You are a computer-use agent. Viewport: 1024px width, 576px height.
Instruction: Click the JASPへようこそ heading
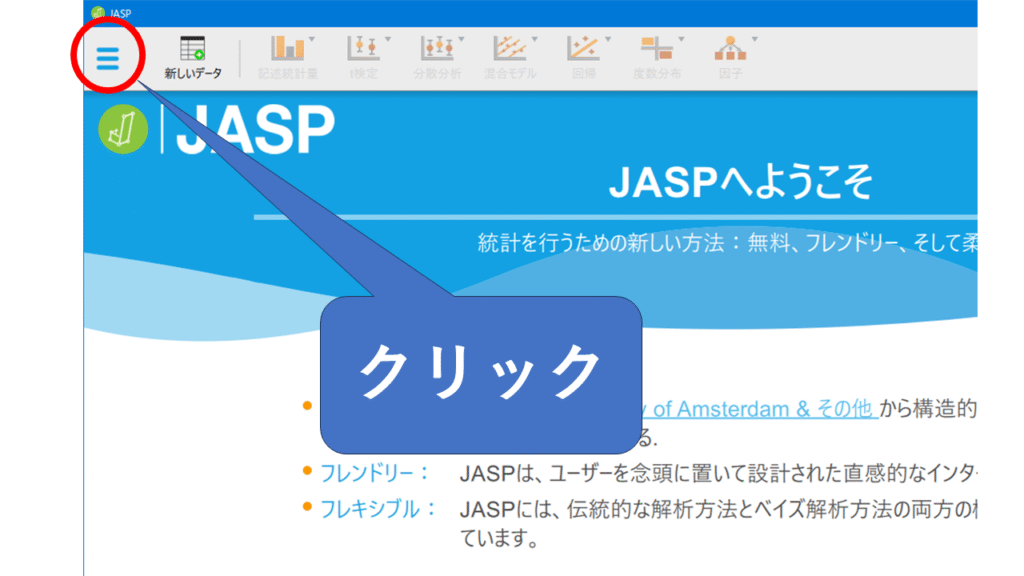pos(741,181)
